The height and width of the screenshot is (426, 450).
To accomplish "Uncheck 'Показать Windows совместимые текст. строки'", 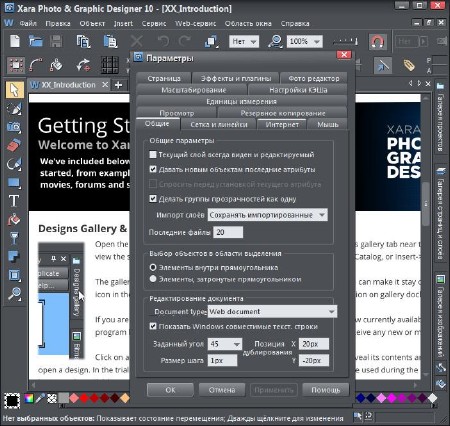I will (x=153, y=326).
